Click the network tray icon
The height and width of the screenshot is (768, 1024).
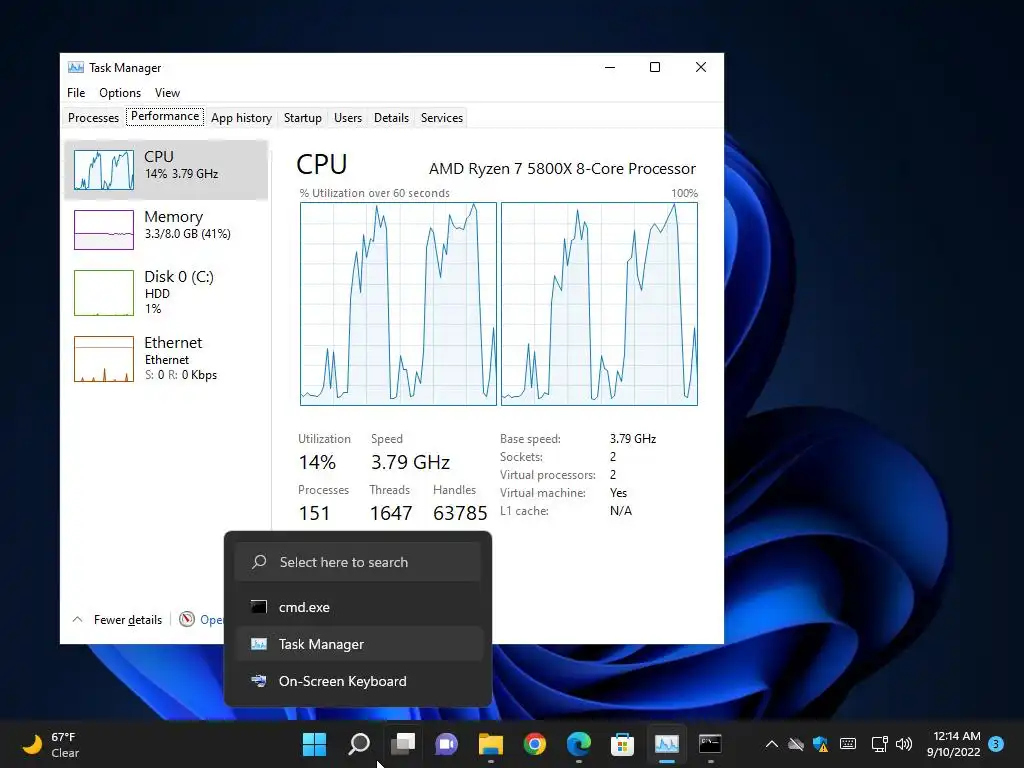(x=879, y=744)
